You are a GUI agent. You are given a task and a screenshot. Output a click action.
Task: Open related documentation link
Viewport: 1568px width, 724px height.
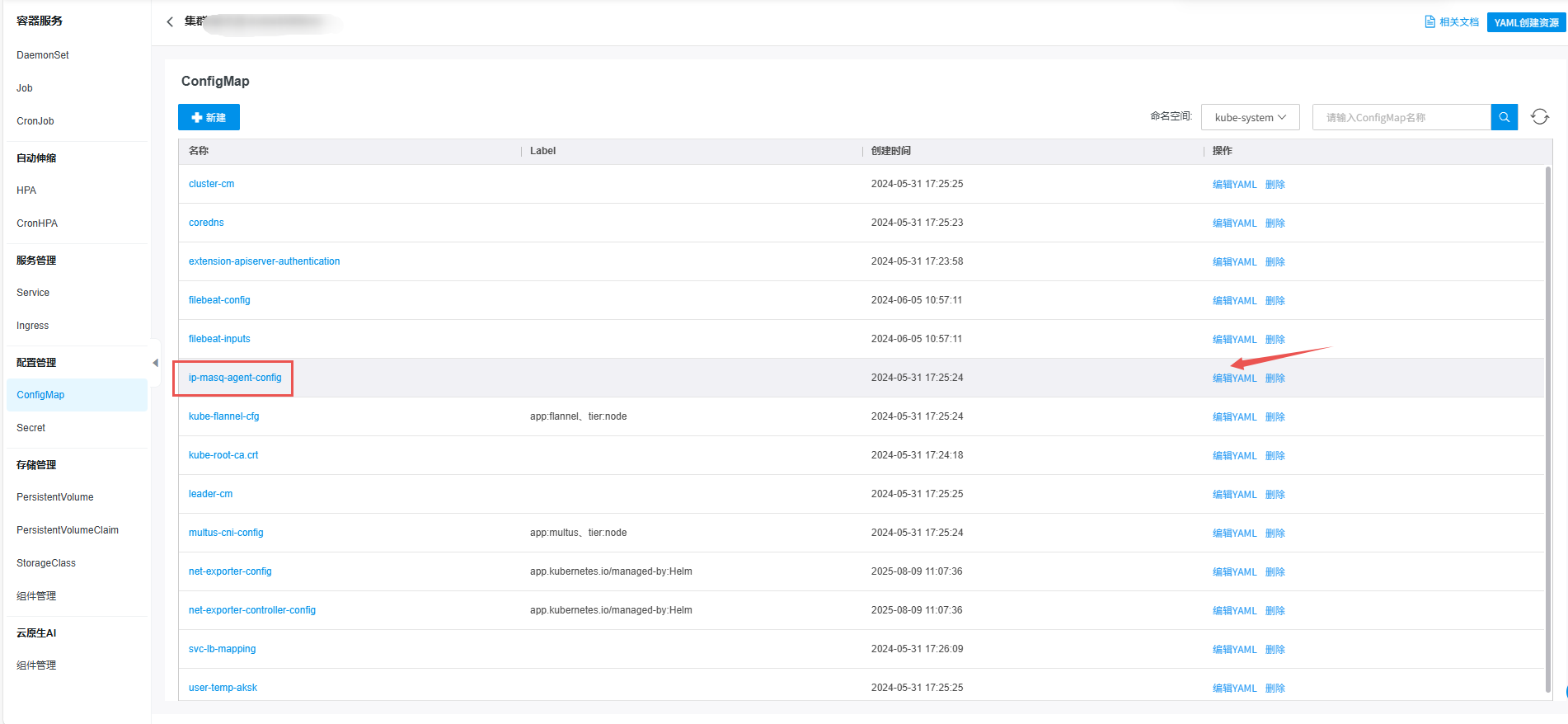point(1452,22)
